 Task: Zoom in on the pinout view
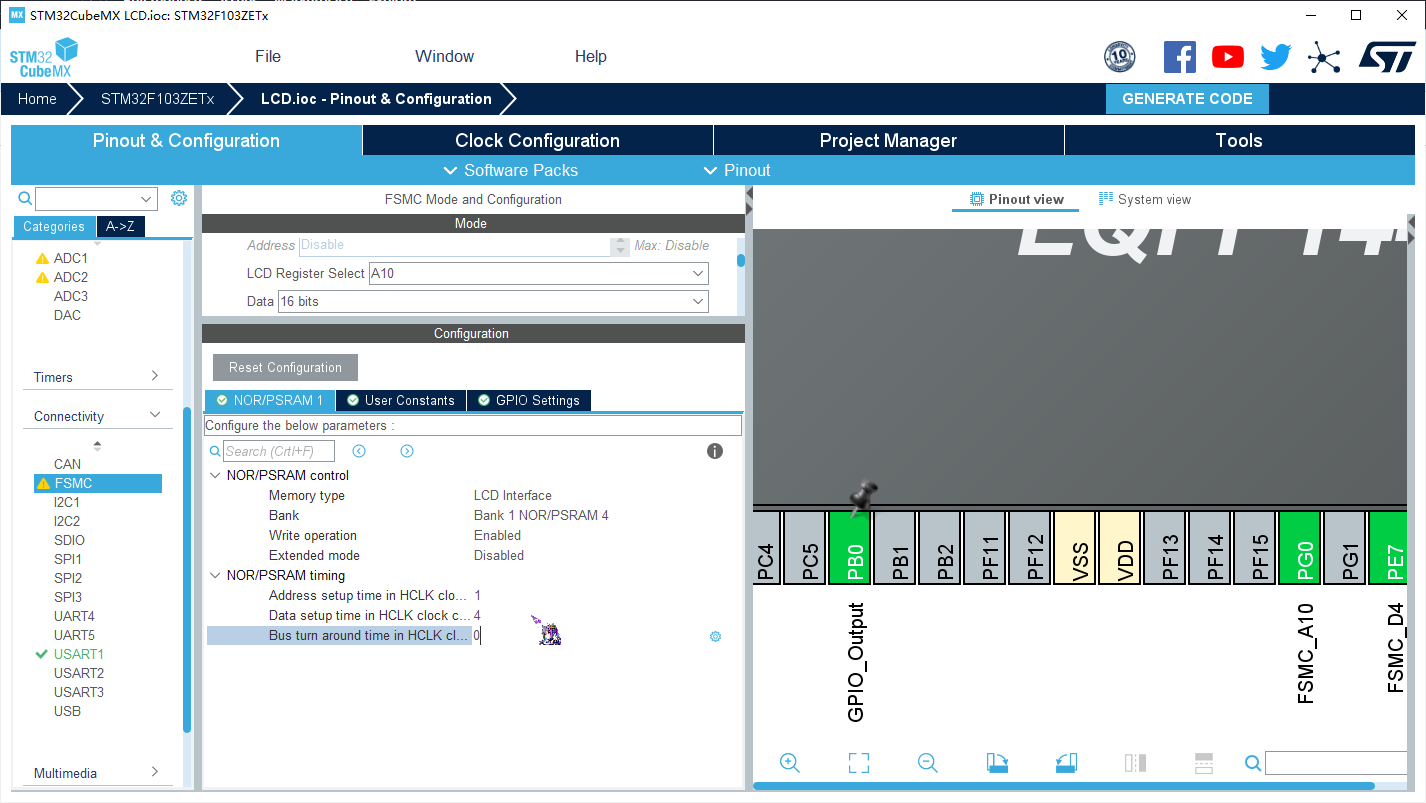tap(790, 763)
